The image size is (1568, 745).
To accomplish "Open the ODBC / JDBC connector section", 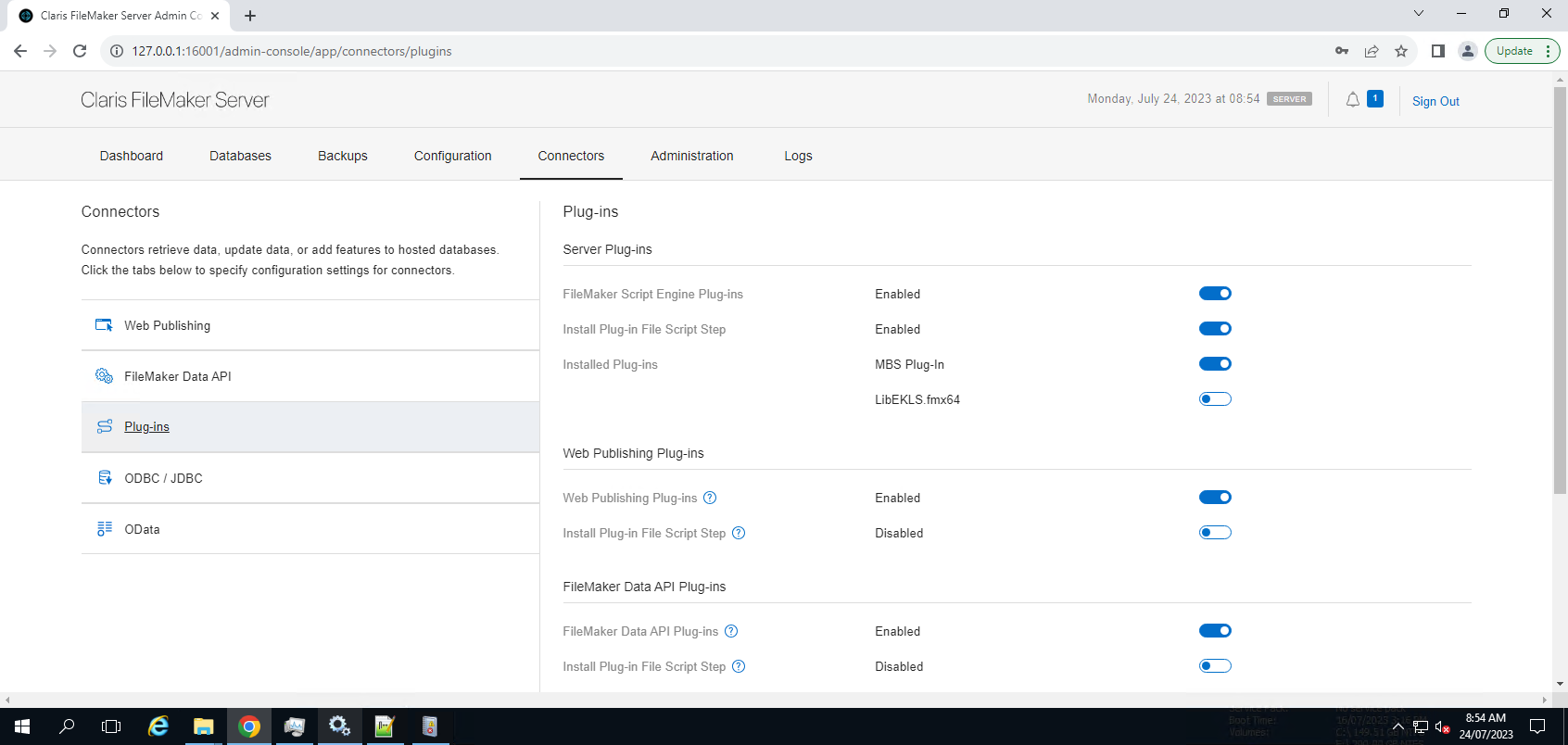I will coord(163,478).
